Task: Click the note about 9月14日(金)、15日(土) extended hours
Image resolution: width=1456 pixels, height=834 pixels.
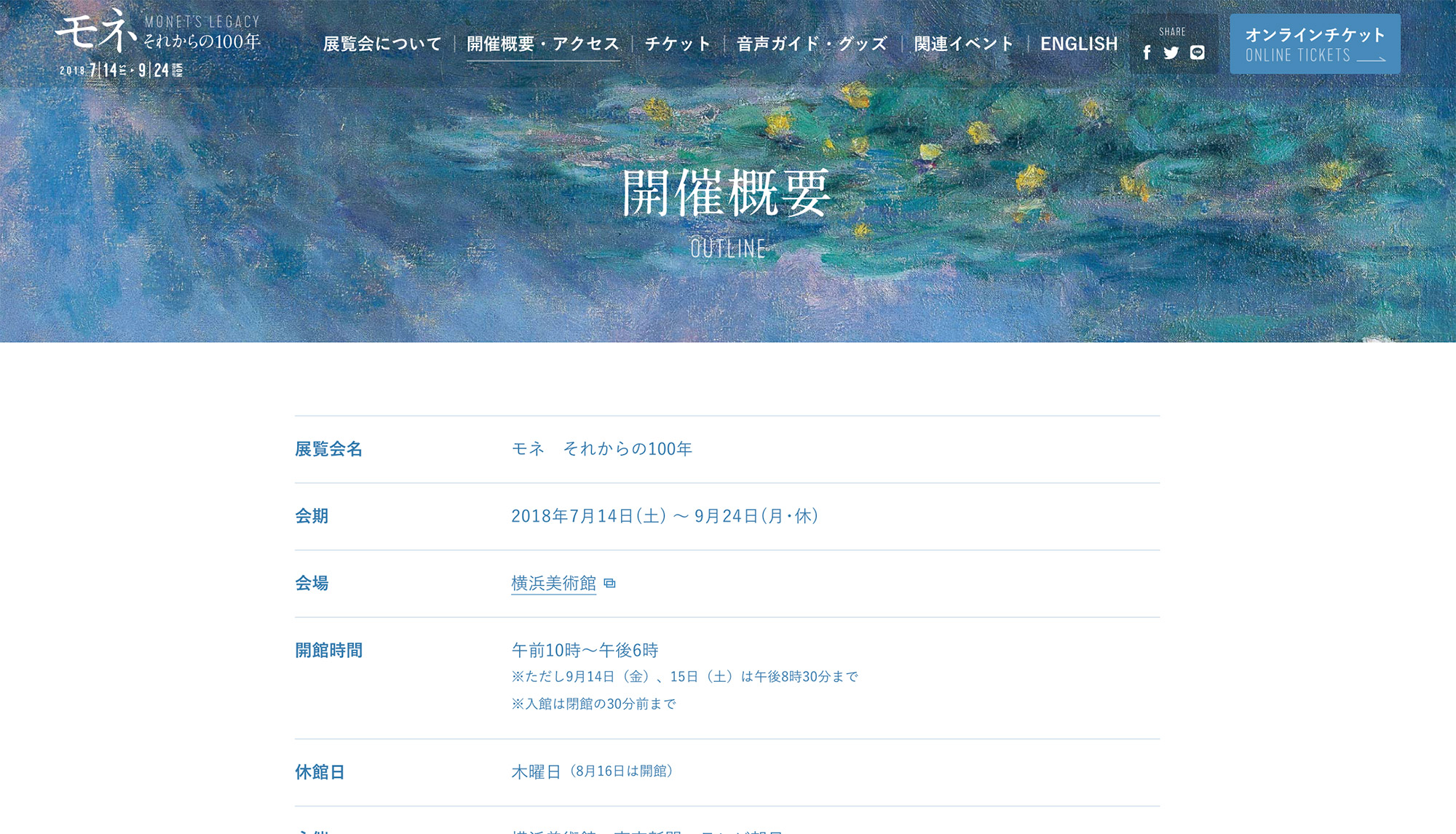Action: click(684, 677)
